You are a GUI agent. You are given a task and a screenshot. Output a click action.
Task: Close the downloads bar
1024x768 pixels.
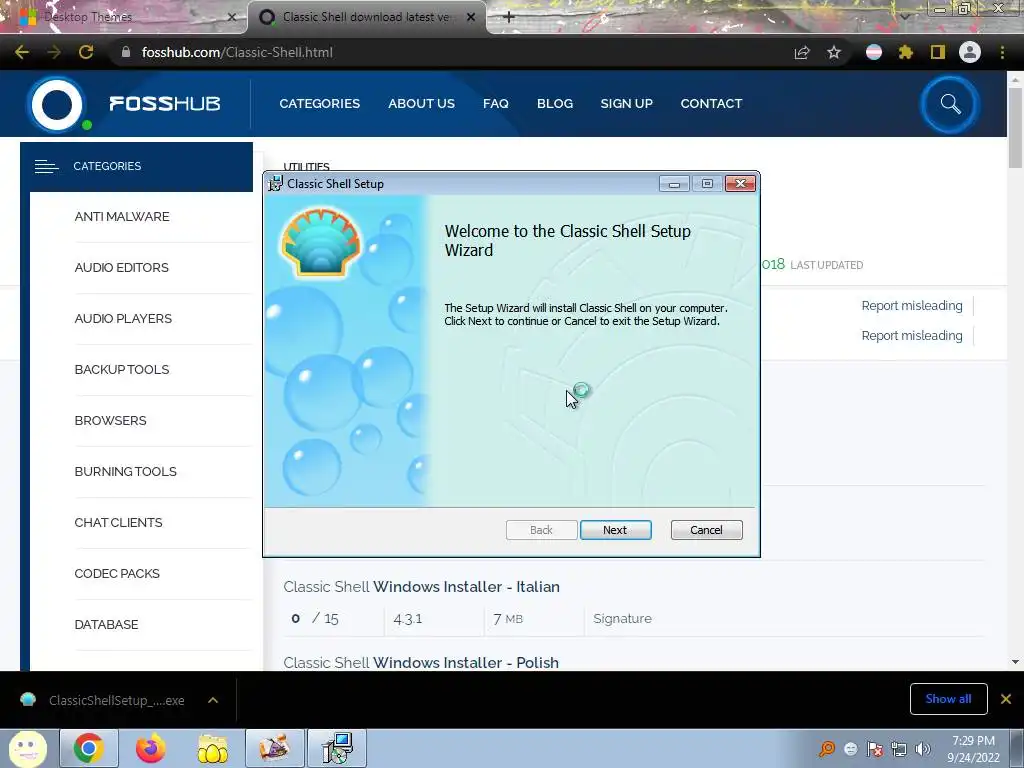[1006, 699]
